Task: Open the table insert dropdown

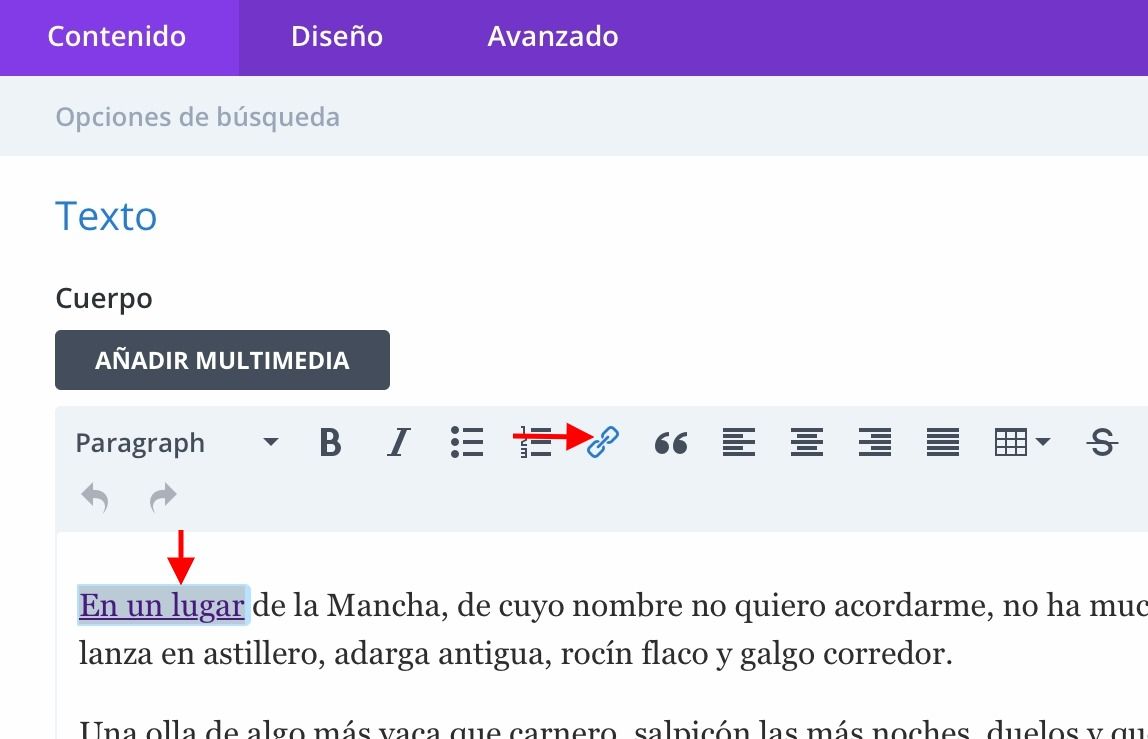Action: (1022, 442)
